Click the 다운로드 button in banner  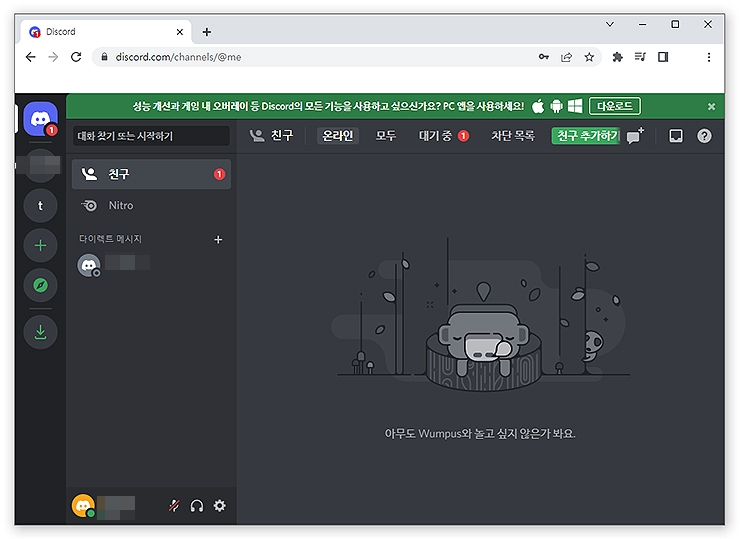pos(614,106)
